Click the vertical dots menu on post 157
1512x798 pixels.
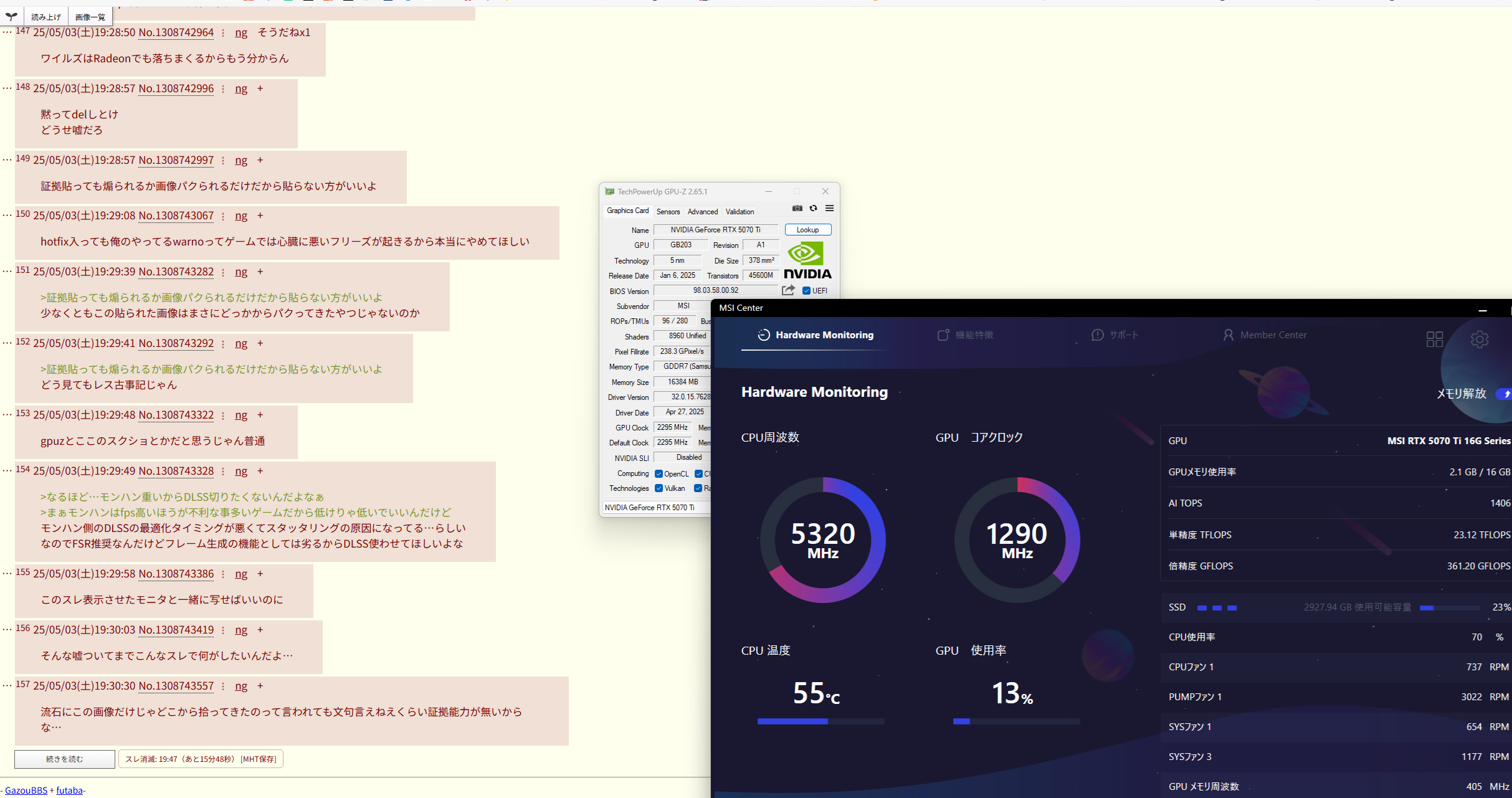222,686
